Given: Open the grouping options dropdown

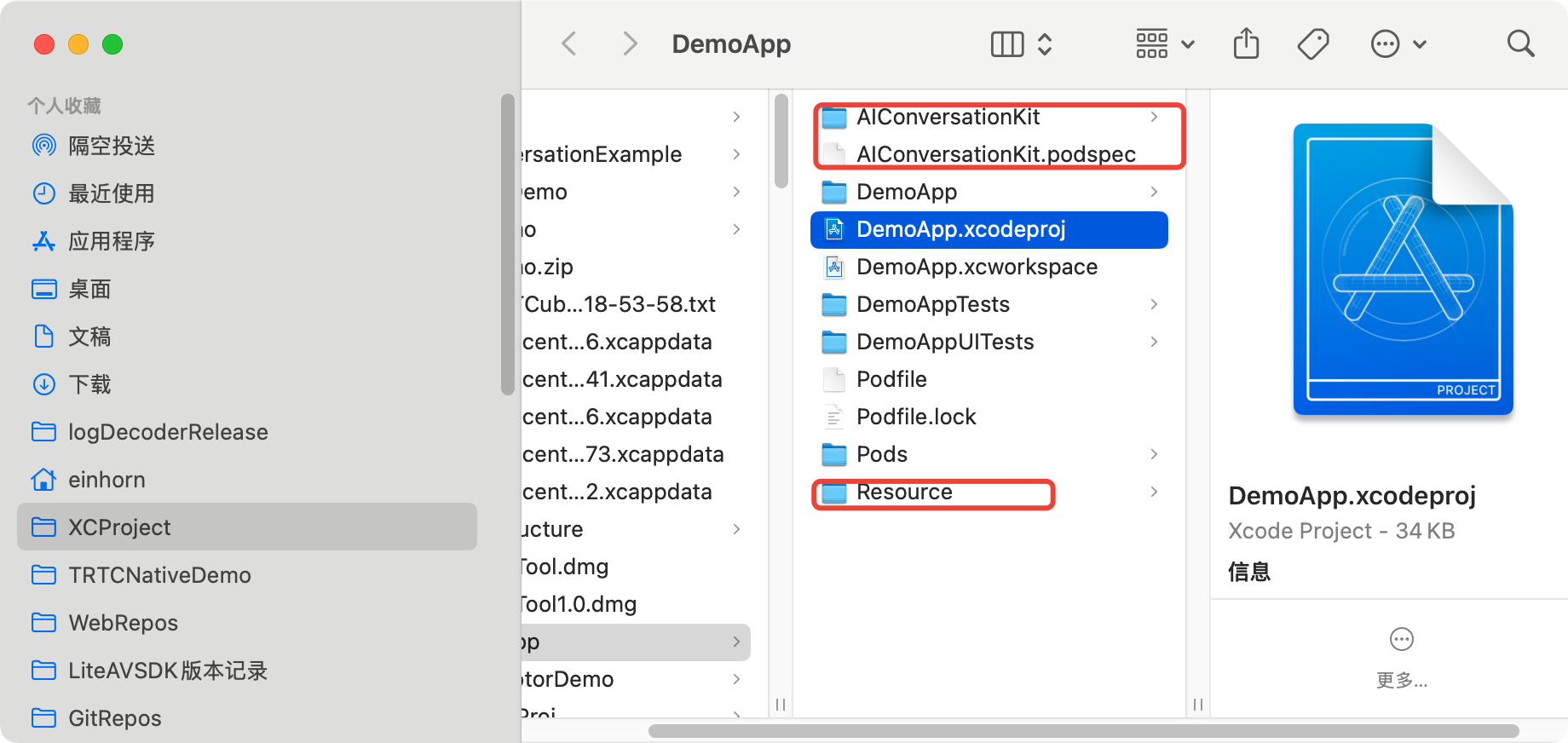Looking at the screenshot, I should [1164, 43].
